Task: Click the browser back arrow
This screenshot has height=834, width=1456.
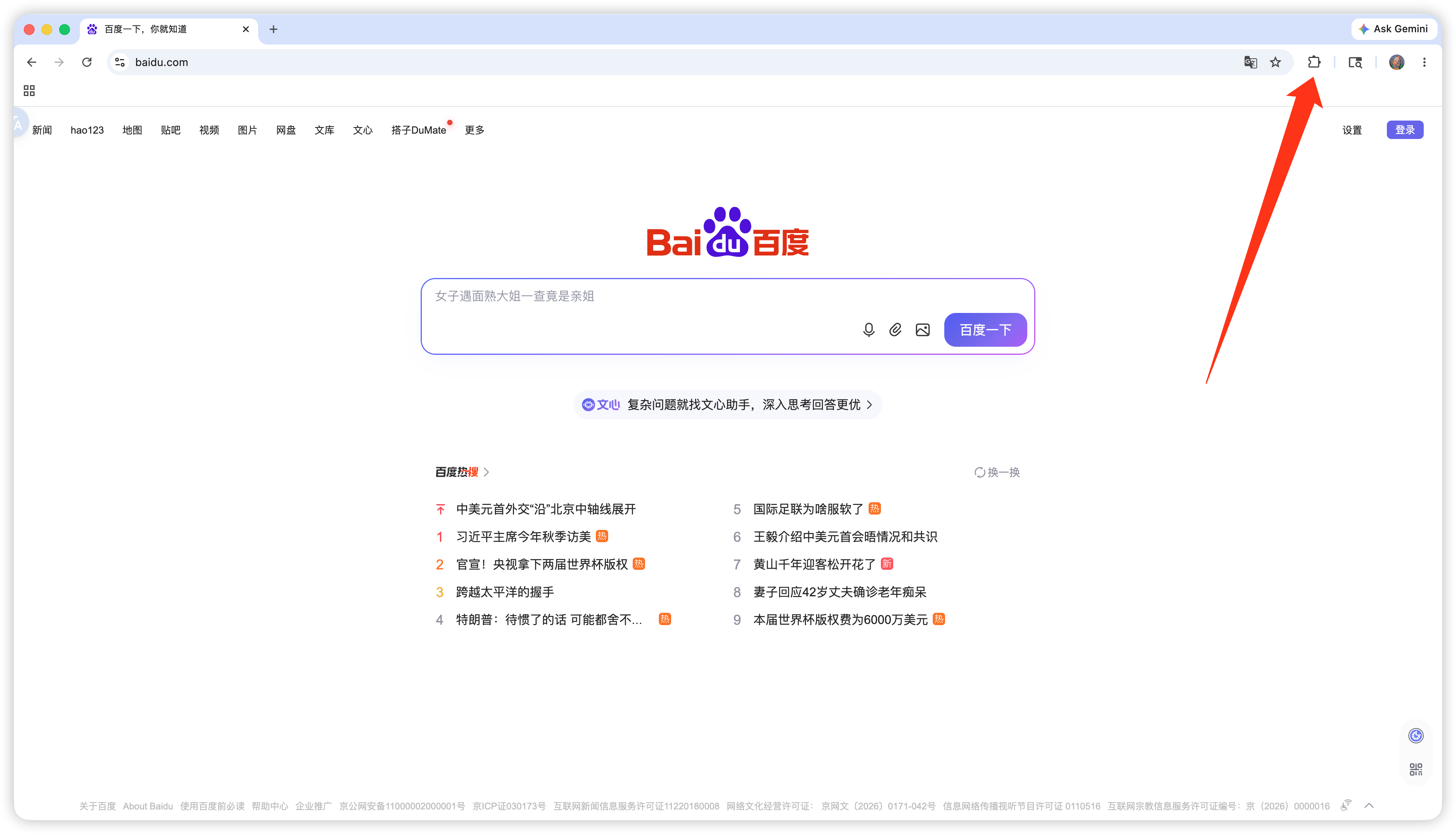Action: click(x=32, y=62)
